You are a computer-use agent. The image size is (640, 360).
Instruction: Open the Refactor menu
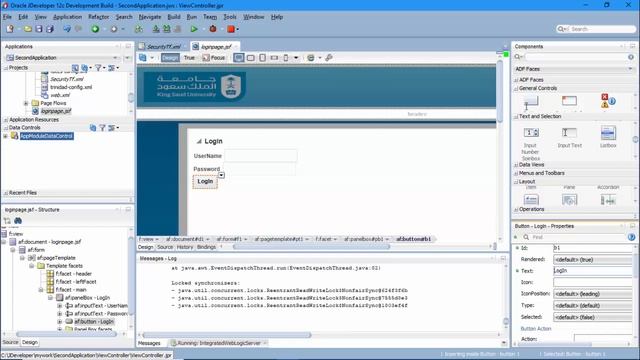[x=99, y=17]
